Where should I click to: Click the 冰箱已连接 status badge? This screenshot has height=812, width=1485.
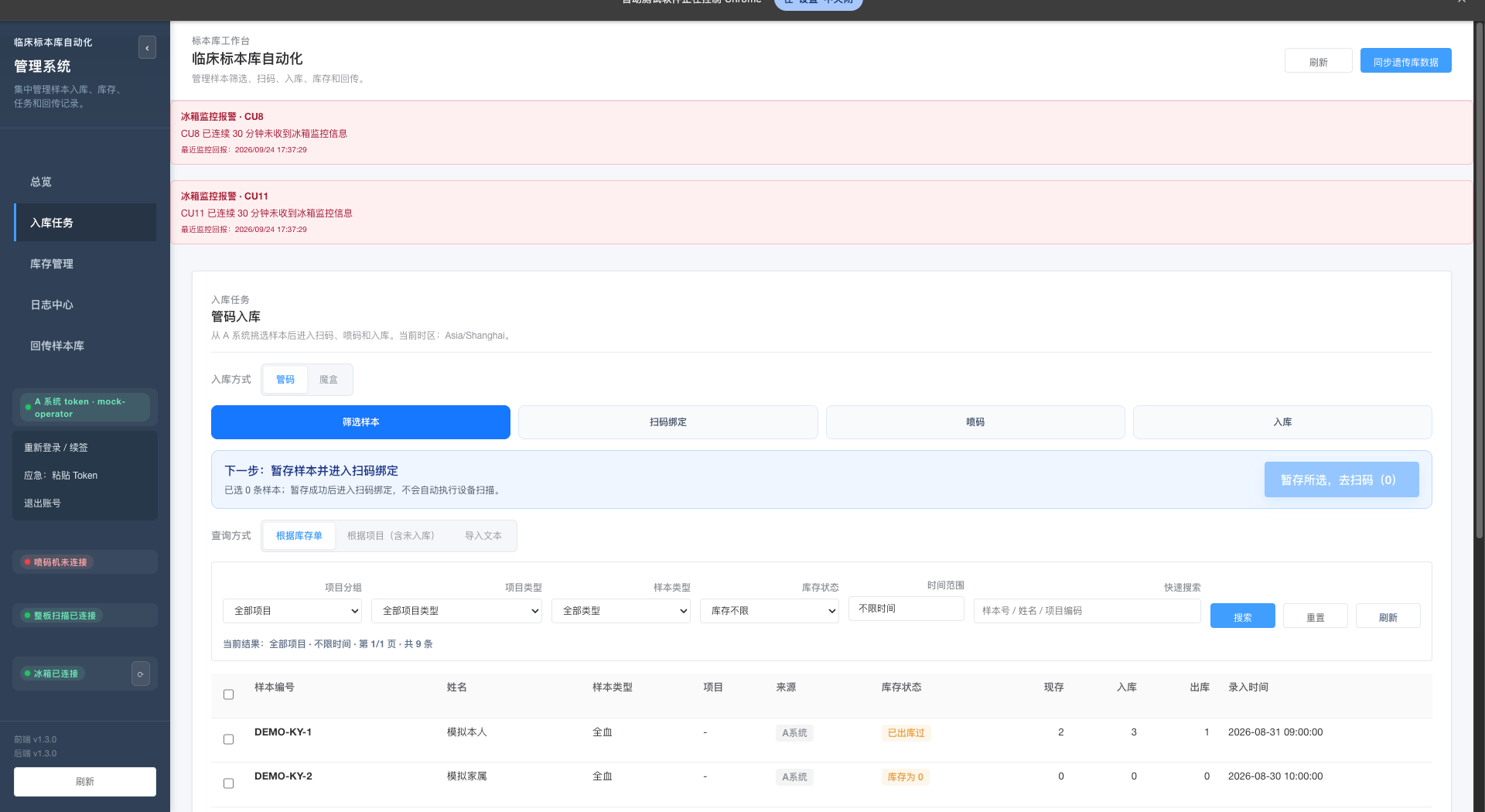click(x=53, y=674)
